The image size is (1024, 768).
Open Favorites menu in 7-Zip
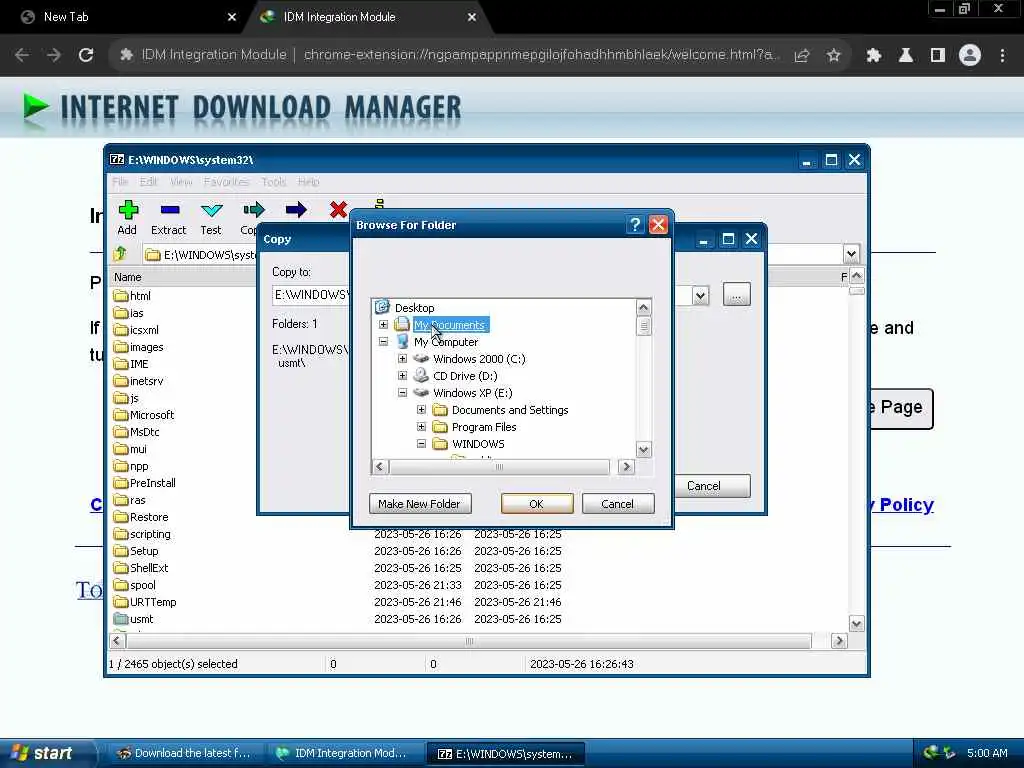pyautogui.click(x=226, y=182)
